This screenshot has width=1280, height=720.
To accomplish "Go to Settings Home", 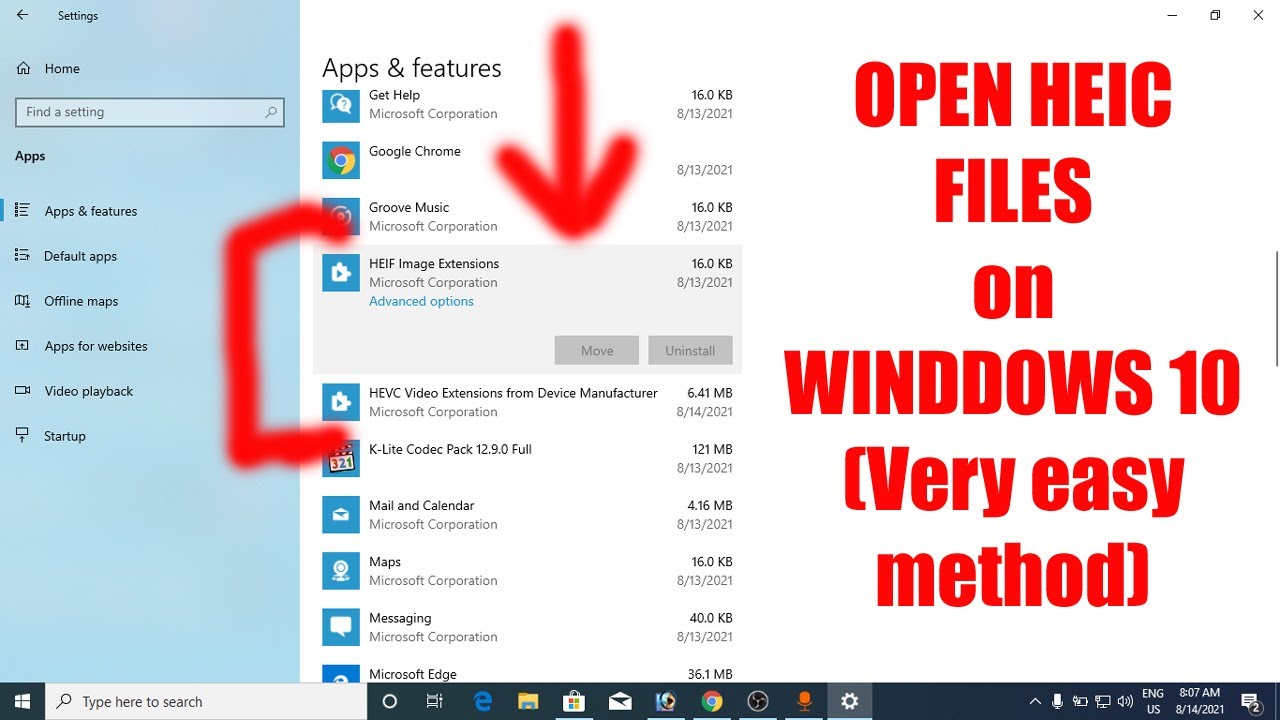I will pos(48,68).
